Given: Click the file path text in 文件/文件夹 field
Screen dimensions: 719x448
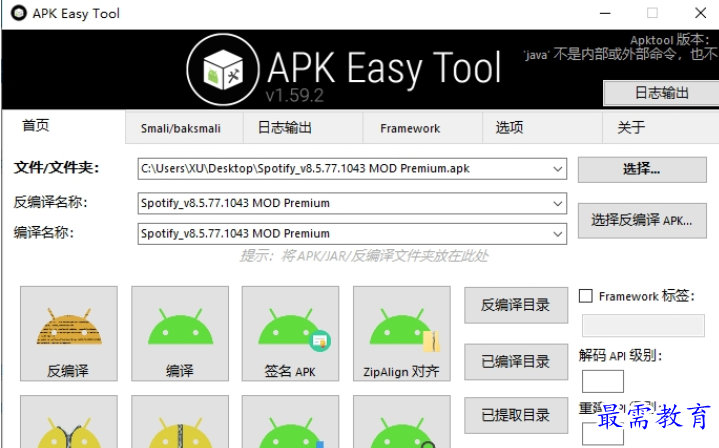Looking at the screenshot, I should point(305,169).
